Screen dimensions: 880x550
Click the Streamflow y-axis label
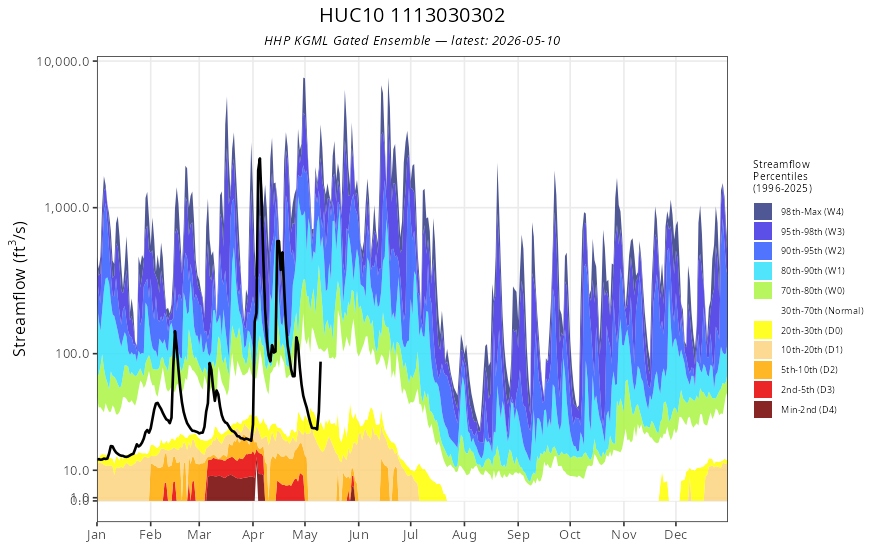(20, 288)
